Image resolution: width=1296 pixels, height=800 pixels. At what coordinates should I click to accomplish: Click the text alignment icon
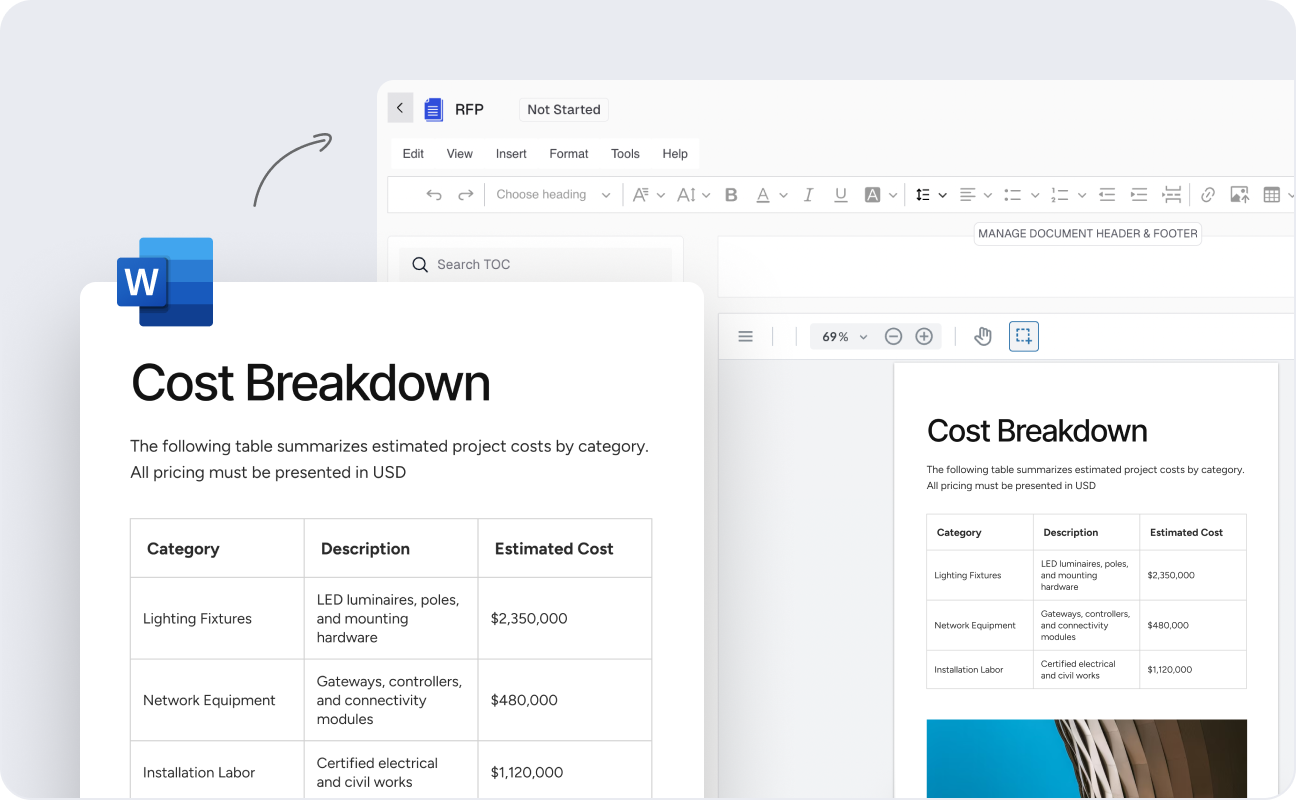[x=967, y=195]
